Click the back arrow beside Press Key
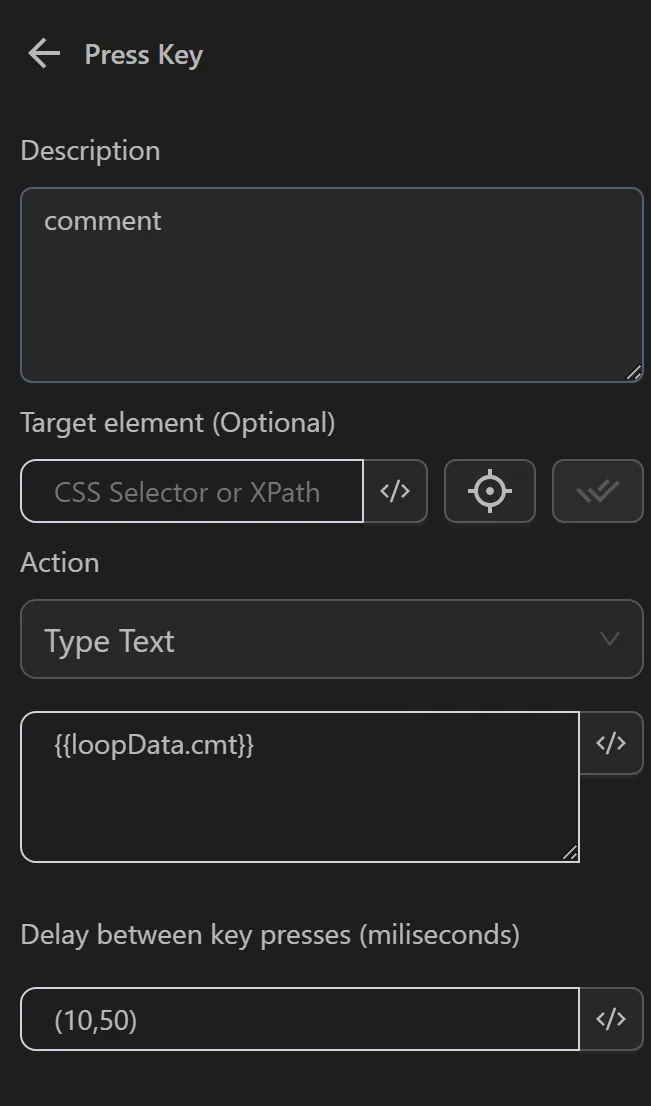Viewport: 651px width, 1106px height. (42, 54)
